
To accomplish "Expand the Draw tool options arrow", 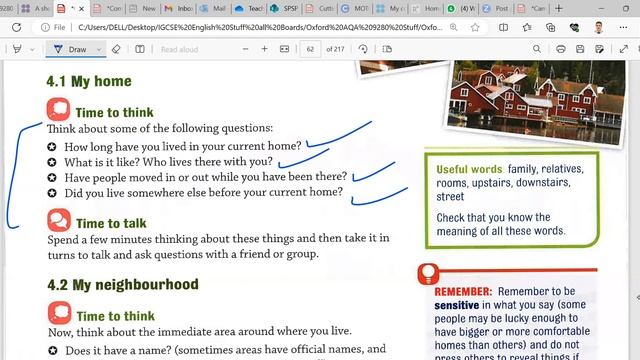I will pyautogui.click(x=99, y=49).
